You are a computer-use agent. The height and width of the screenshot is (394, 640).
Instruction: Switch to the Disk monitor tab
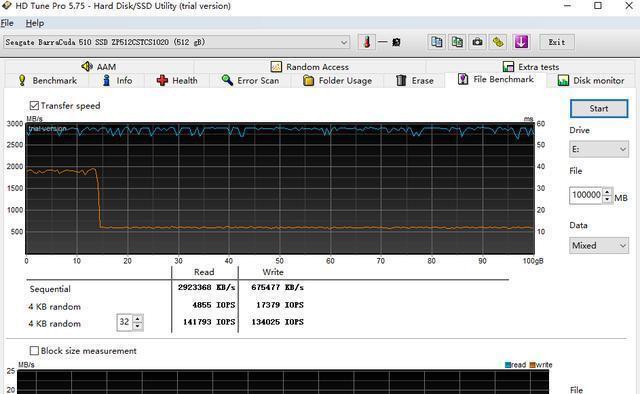pyautogui.click(x=591, y=80)
